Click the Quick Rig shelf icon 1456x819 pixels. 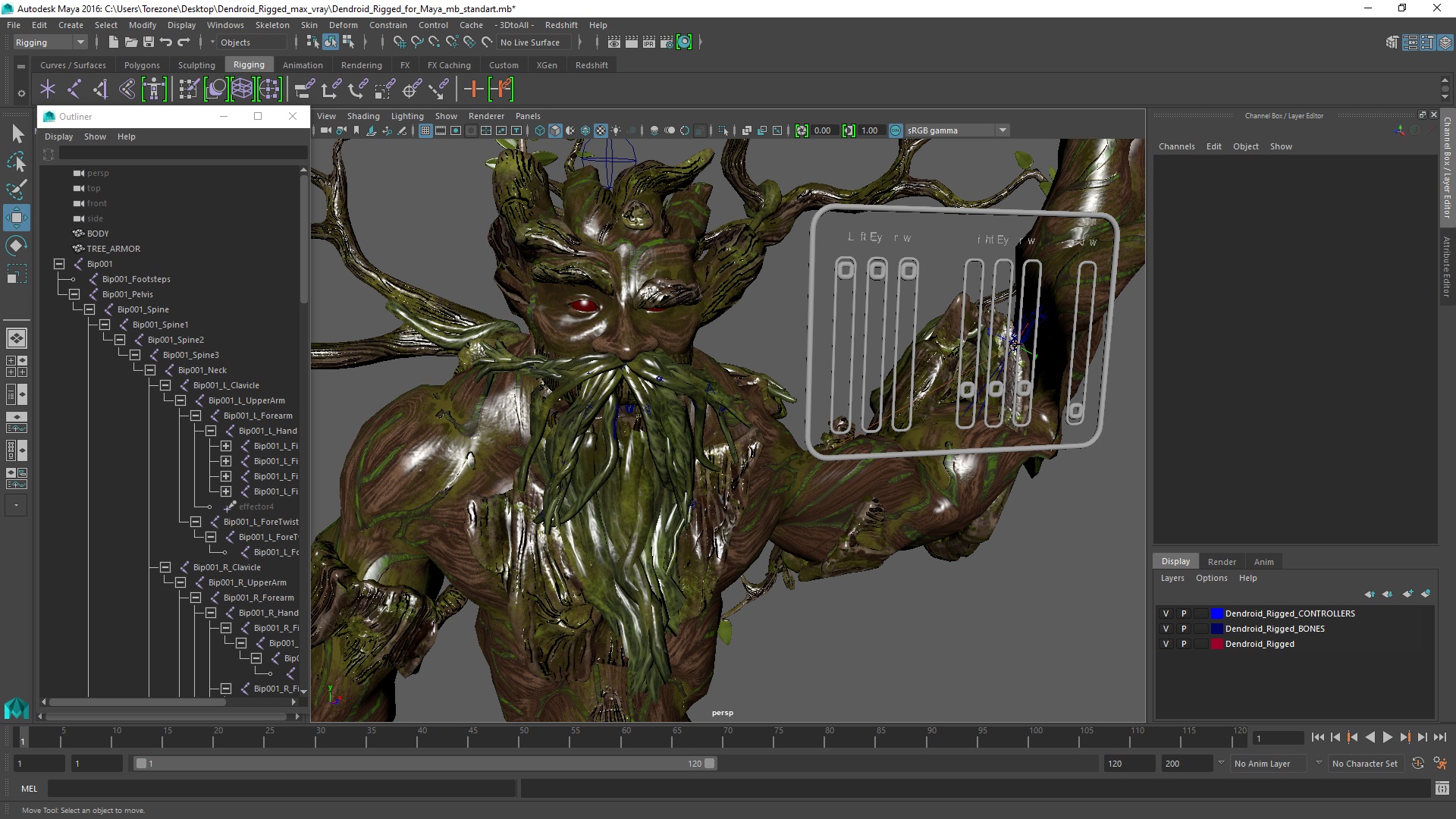pos(154,89)
